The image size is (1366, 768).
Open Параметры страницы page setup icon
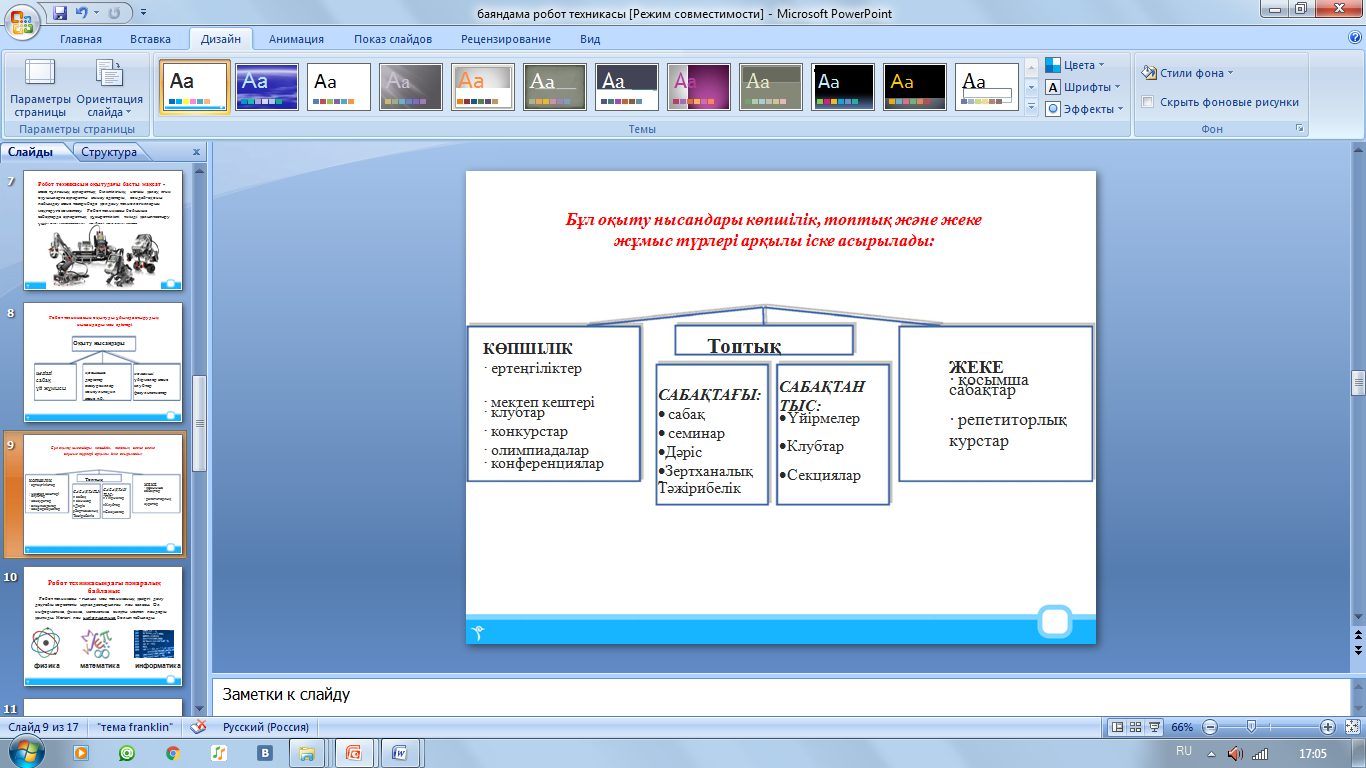tap(40, 88)
